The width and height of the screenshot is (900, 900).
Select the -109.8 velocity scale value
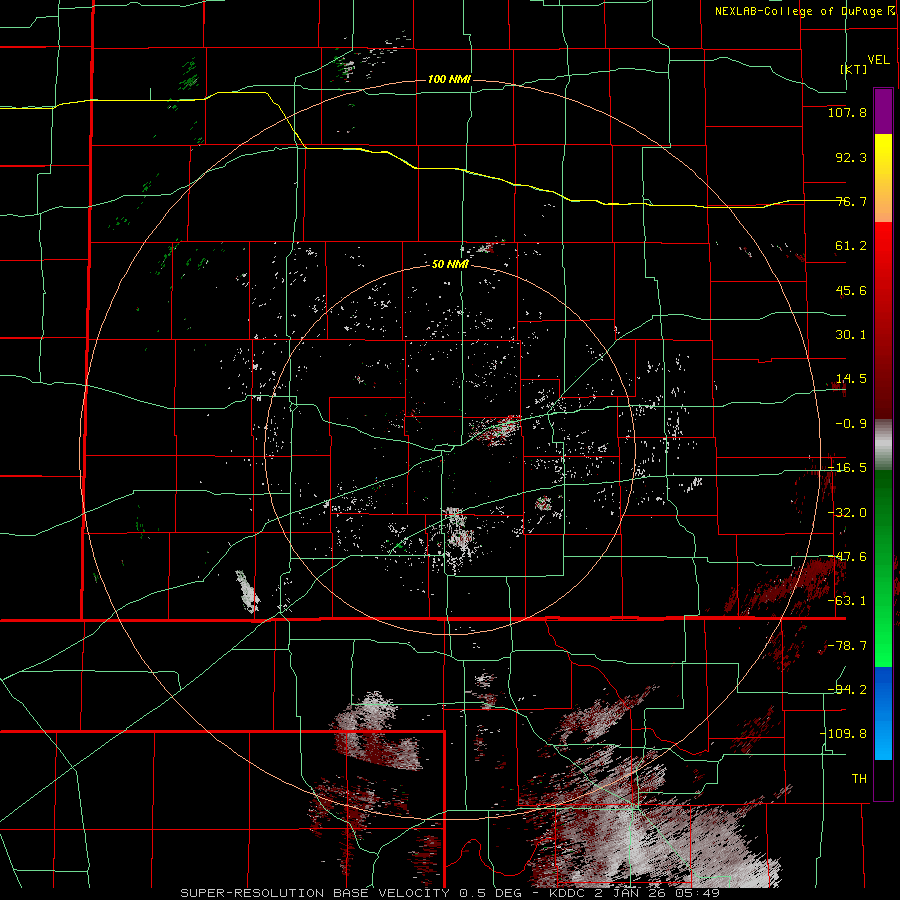844,734
